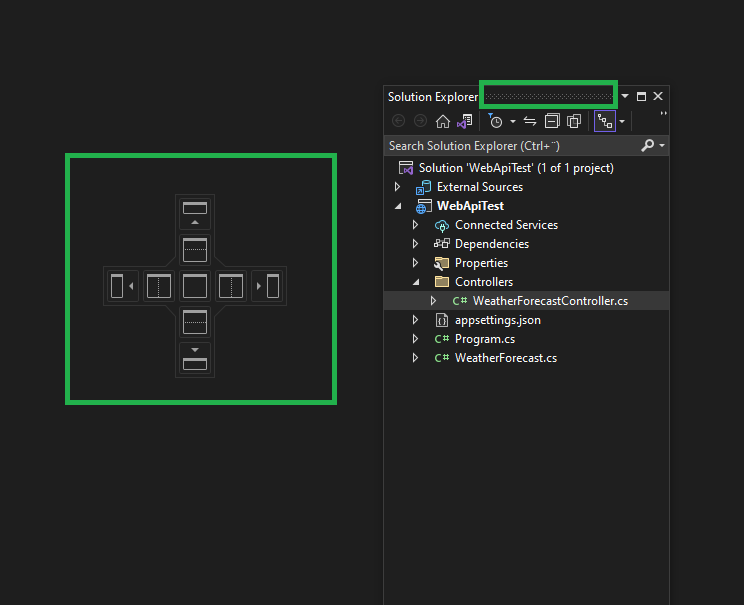Select WeatherForecast.cs file

(x=506, y=358)
